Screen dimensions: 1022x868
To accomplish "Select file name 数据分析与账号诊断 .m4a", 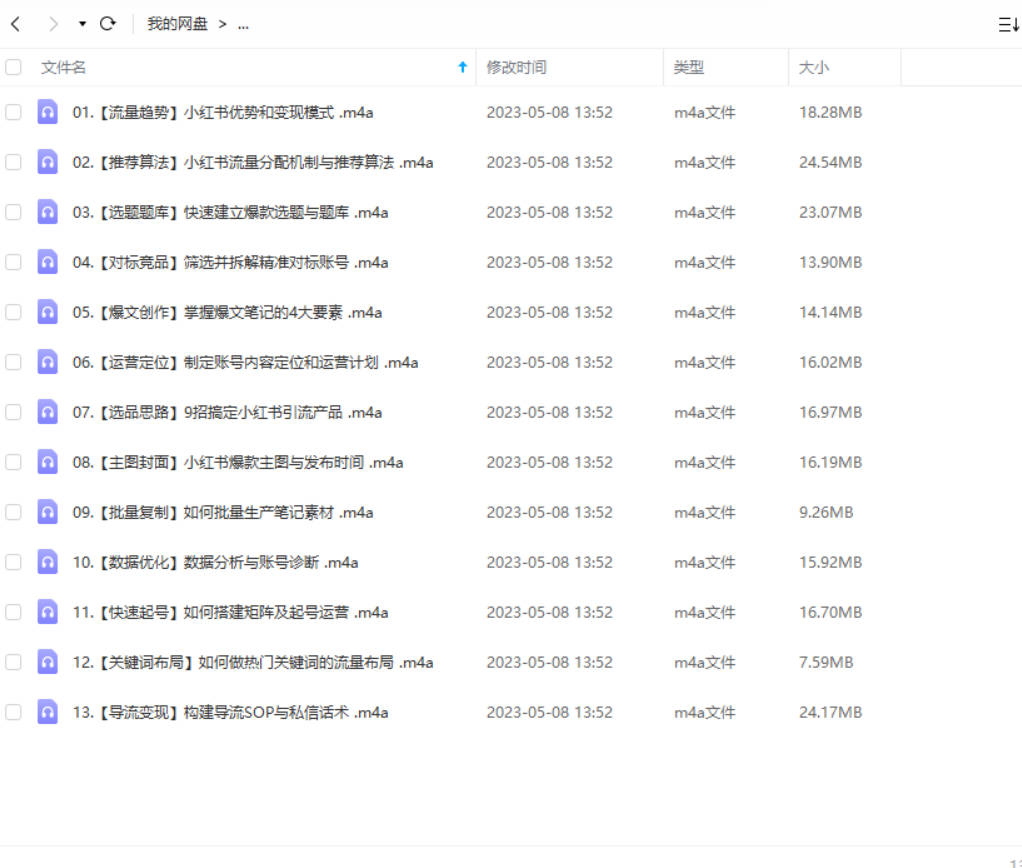I will point(270,562).
